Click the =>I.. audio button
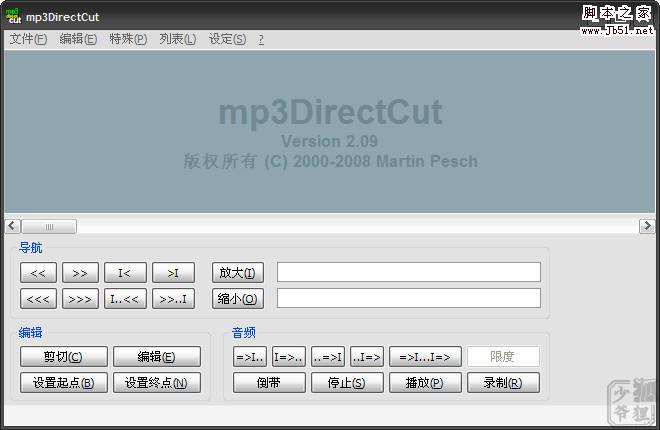The height and width of the screenshot is (430, 660). [x=250, y=357]
